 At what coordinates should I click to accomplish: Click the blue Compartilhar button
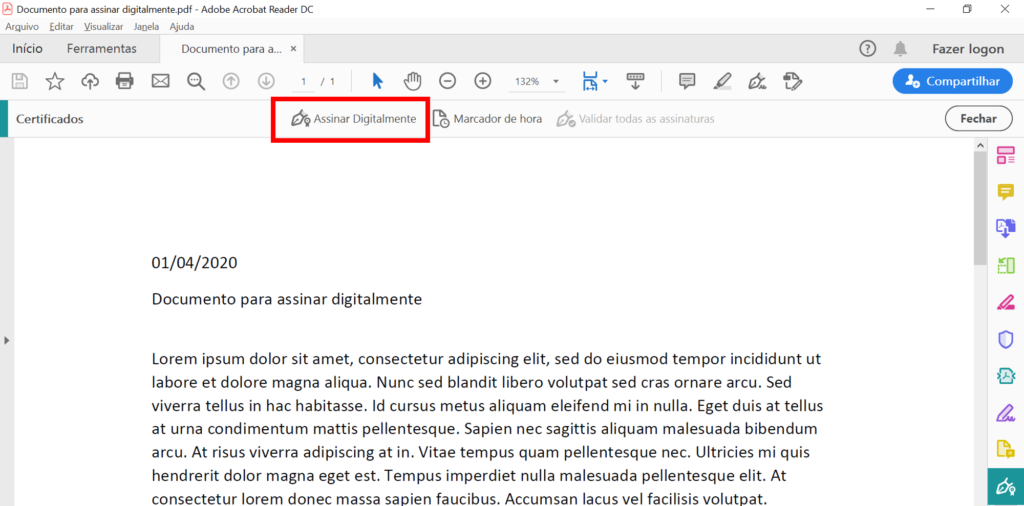(951, 81)
